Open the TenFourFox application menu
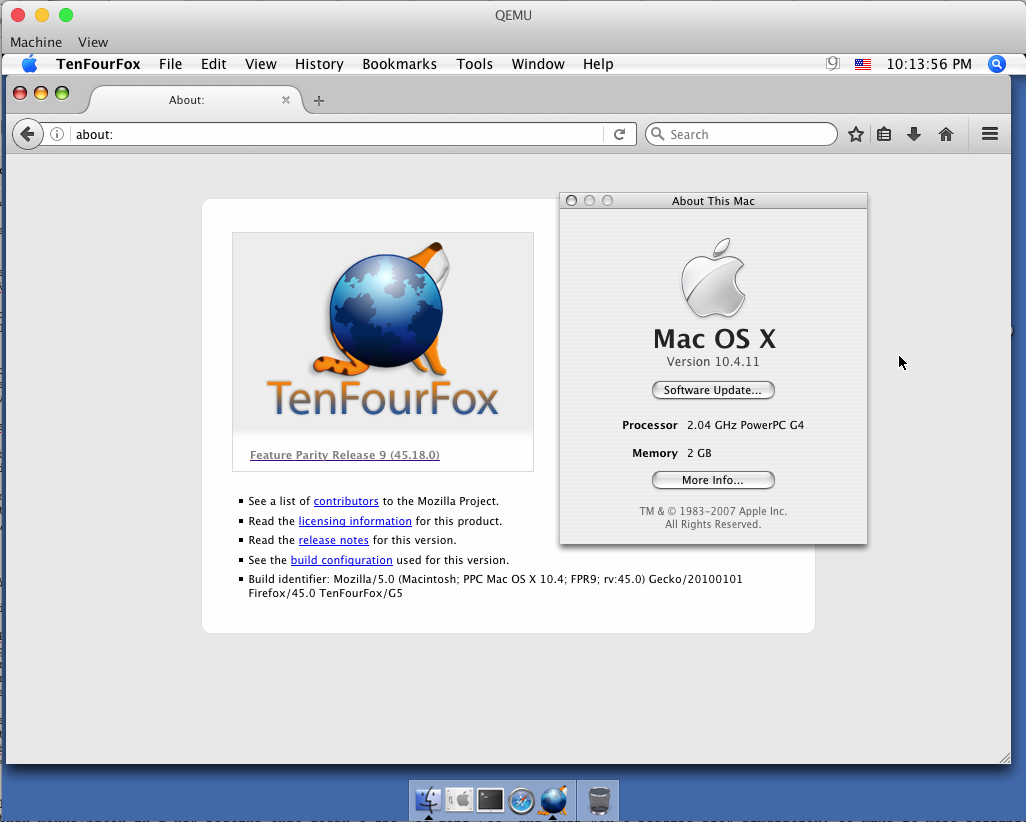1026x822 pixels. click(x=98, y=64)
